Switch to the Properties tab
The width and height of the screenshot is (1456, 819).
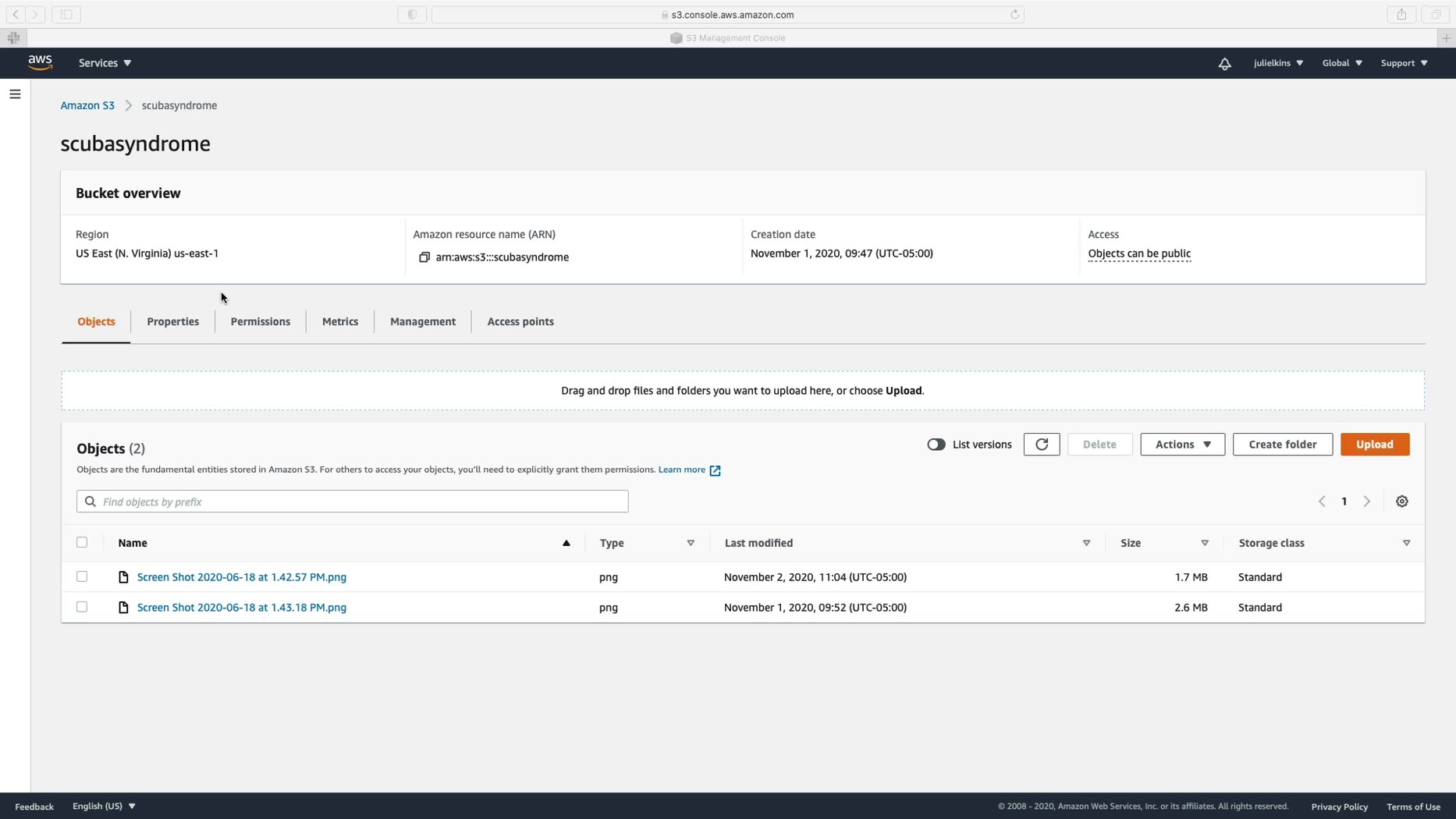click(172, 321)
